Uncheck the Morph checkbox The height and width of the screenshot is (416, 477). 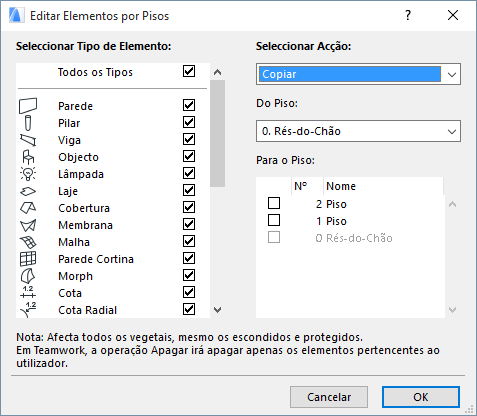(x=189, y=275)
